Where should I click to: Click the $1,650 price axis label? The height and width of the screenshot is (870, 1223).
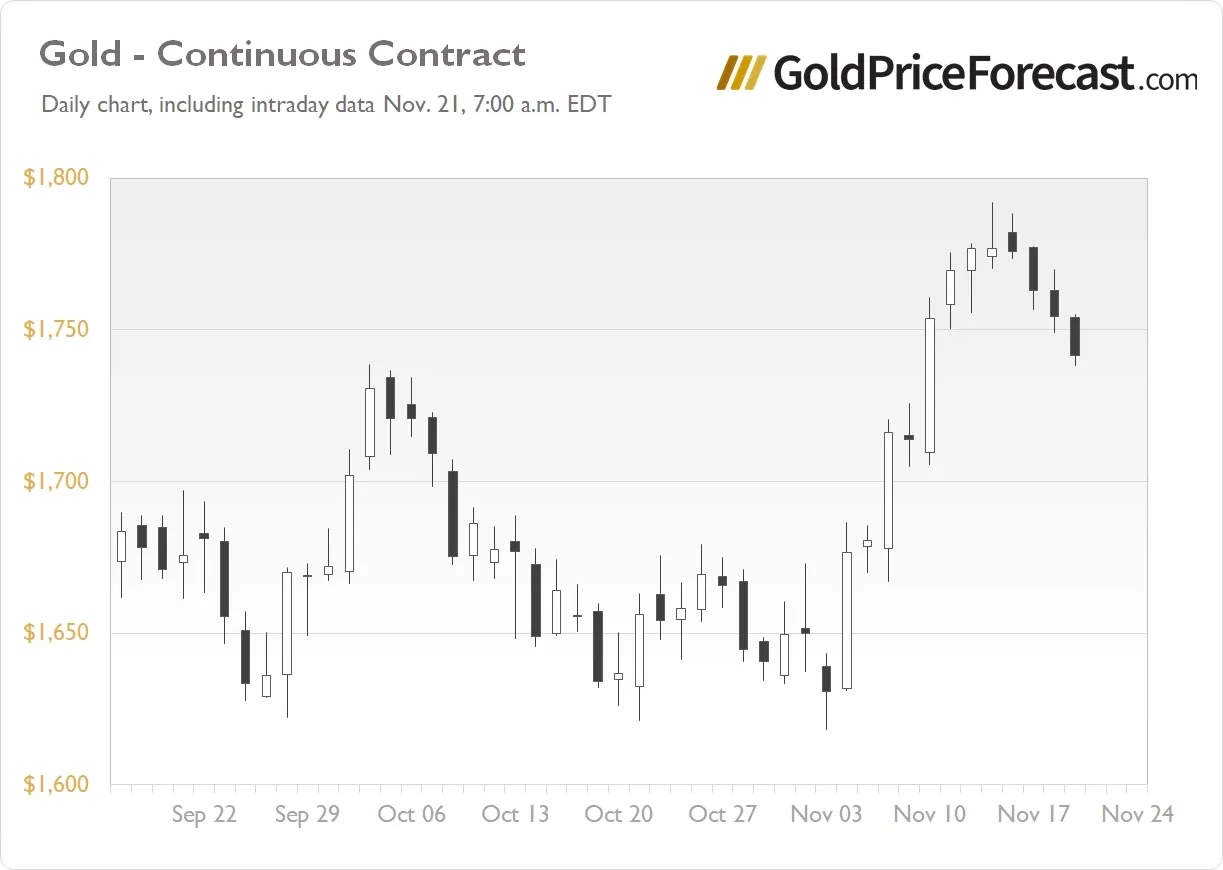56,634
